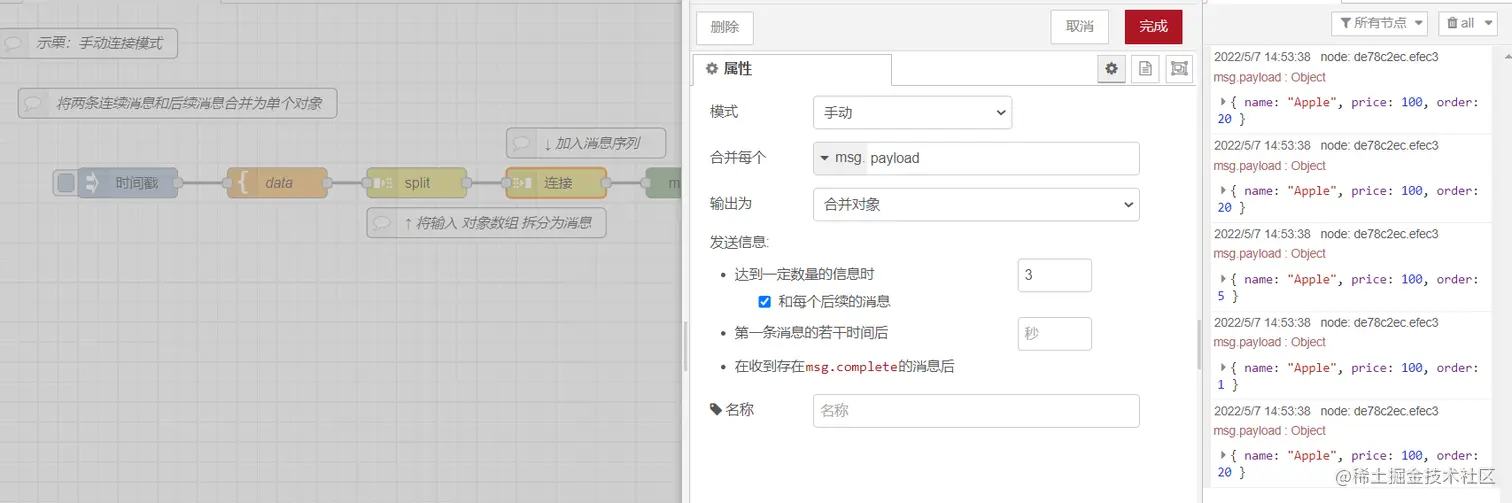This screenshot has width=1512, height=503.
Task: Select the data template node
Action: [277, 183]
